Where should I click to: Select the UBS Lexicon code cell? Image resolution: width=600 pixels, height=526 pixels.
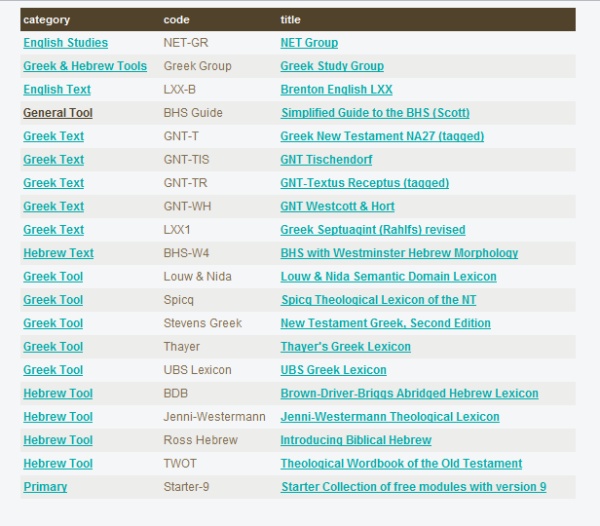[x=197, y=370]
